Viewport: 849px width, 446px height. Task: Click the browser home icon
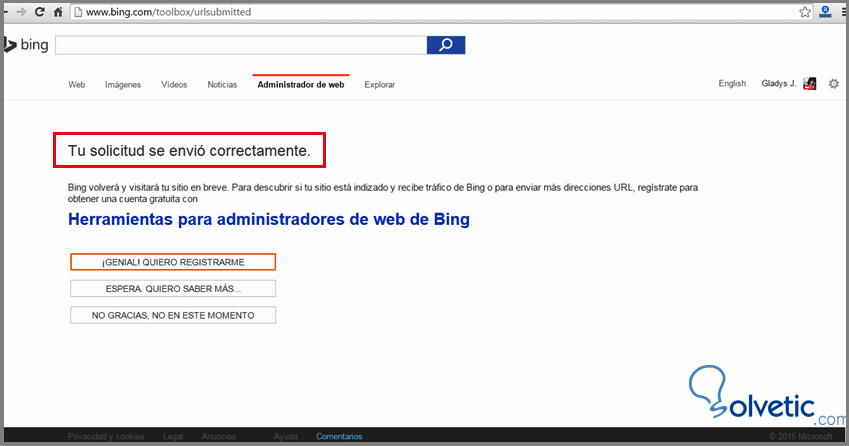tap(58, 12)
